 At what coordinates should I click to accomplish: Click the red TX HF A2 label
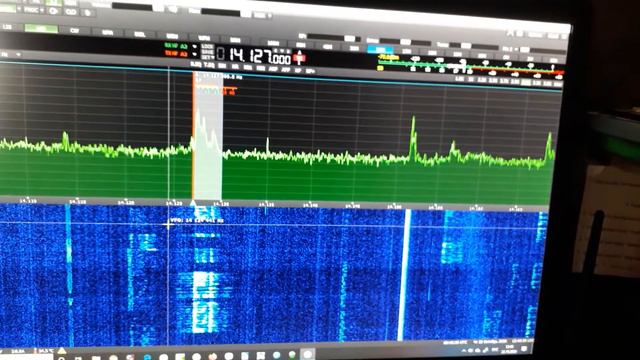[176, 53]
